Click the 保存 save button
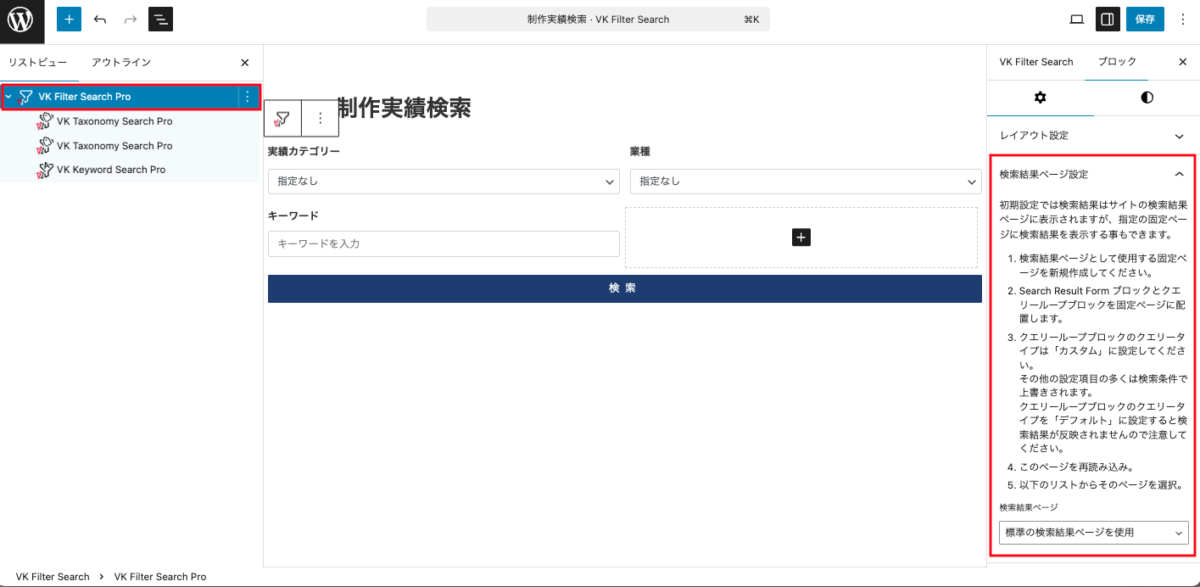Viewport: 1200px width, 587px height. (1145, 19)
